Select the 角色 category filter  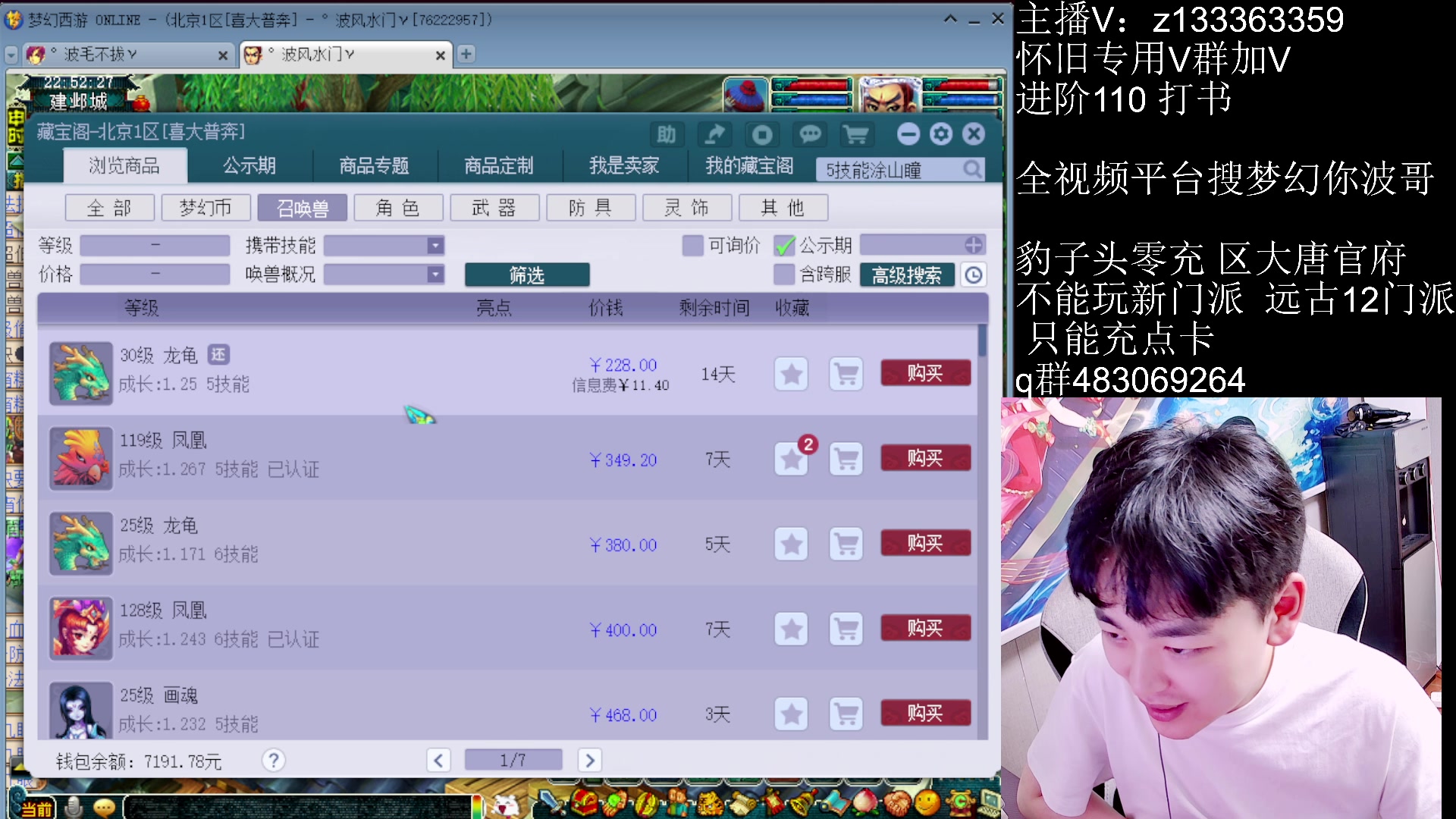click(x=399, y=208)
